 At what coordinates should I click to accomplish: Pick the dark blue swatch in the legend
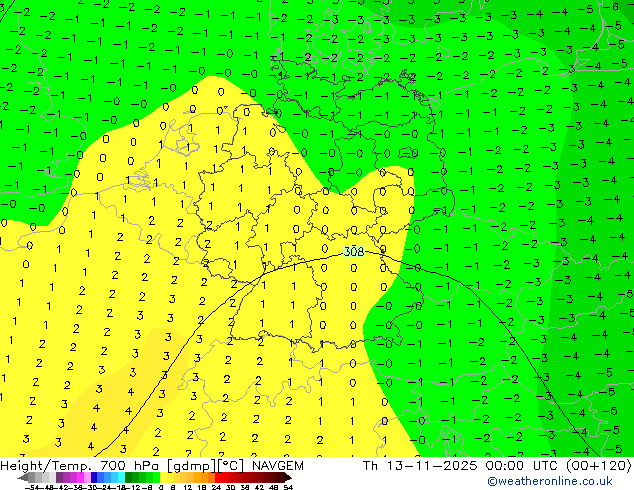point(94,477)
